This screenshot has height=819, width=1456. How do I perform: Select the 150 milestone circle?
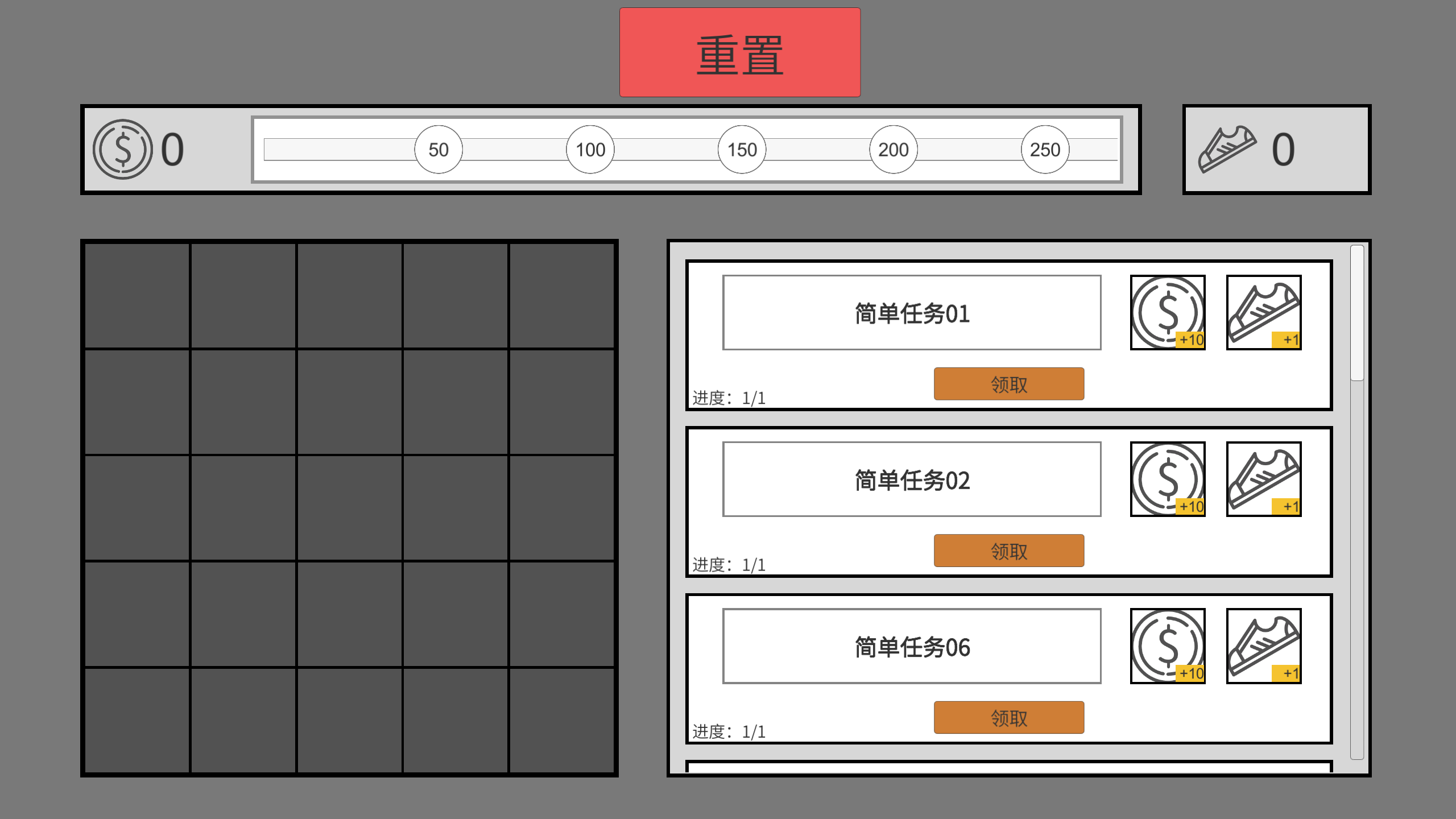pos(742,150)
